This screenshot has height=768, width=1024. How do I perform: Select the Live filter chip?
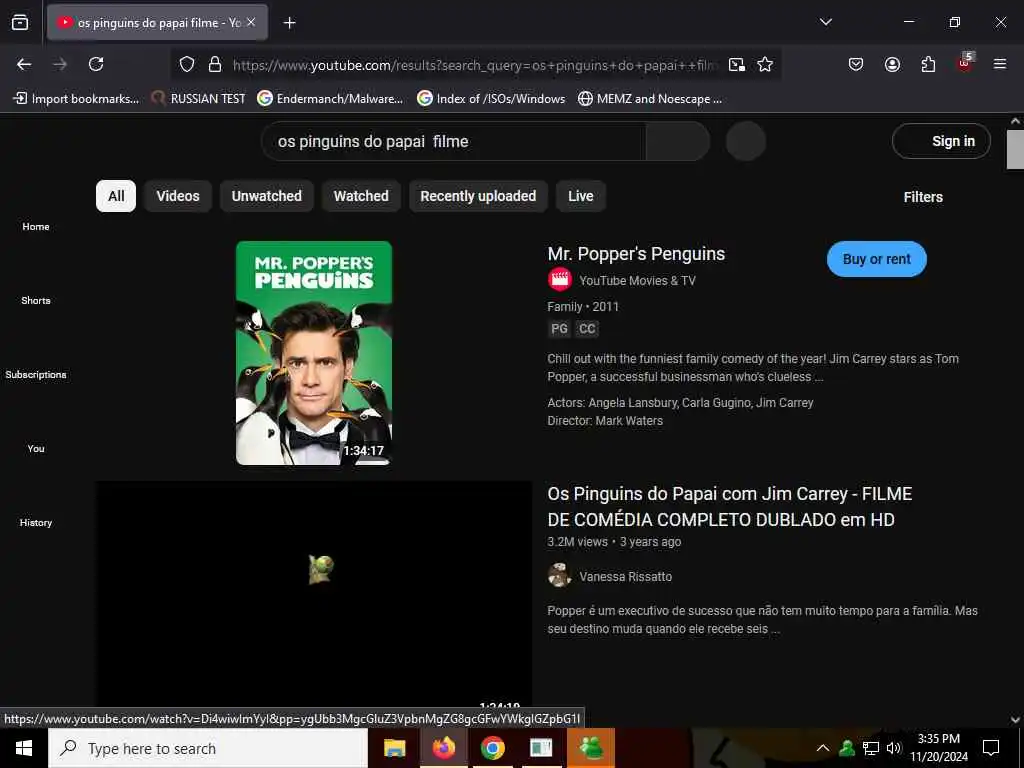point(581,196)
